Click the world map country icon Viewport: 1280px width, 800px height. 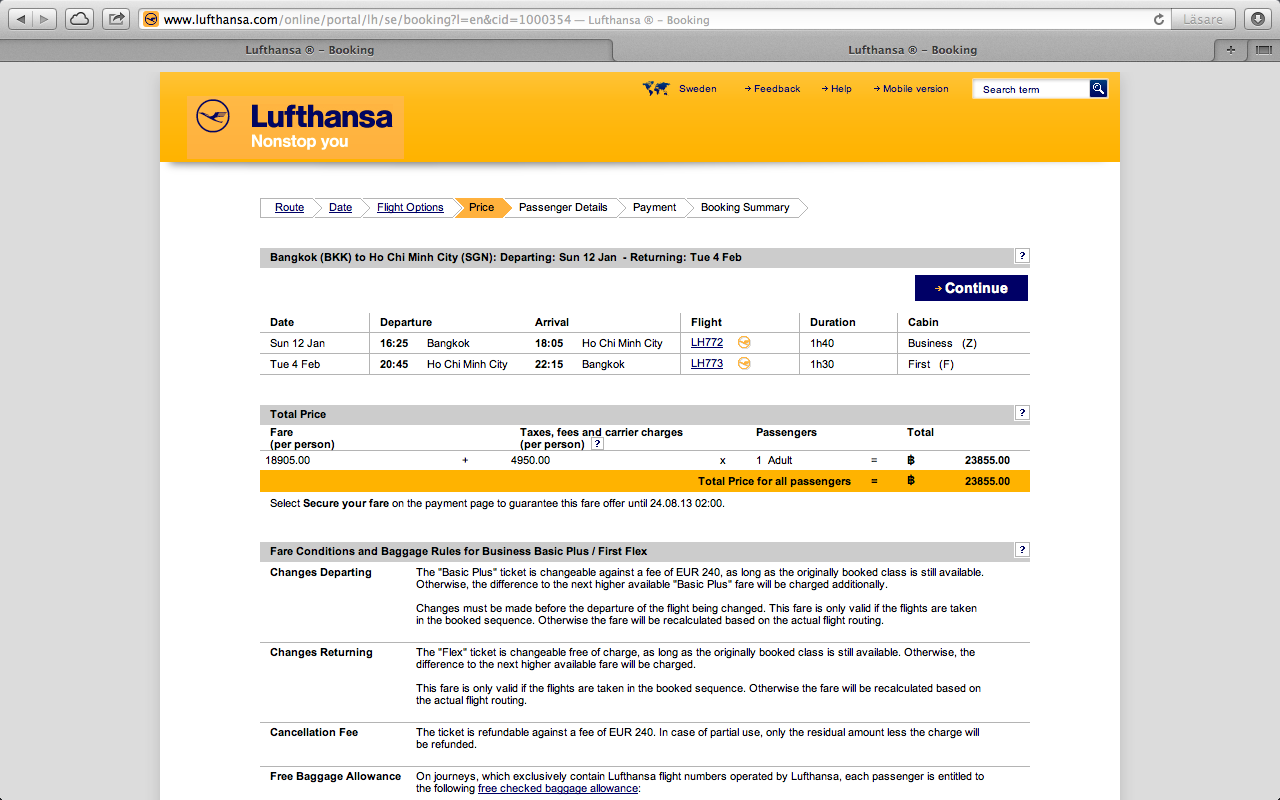tap(656, 89)
